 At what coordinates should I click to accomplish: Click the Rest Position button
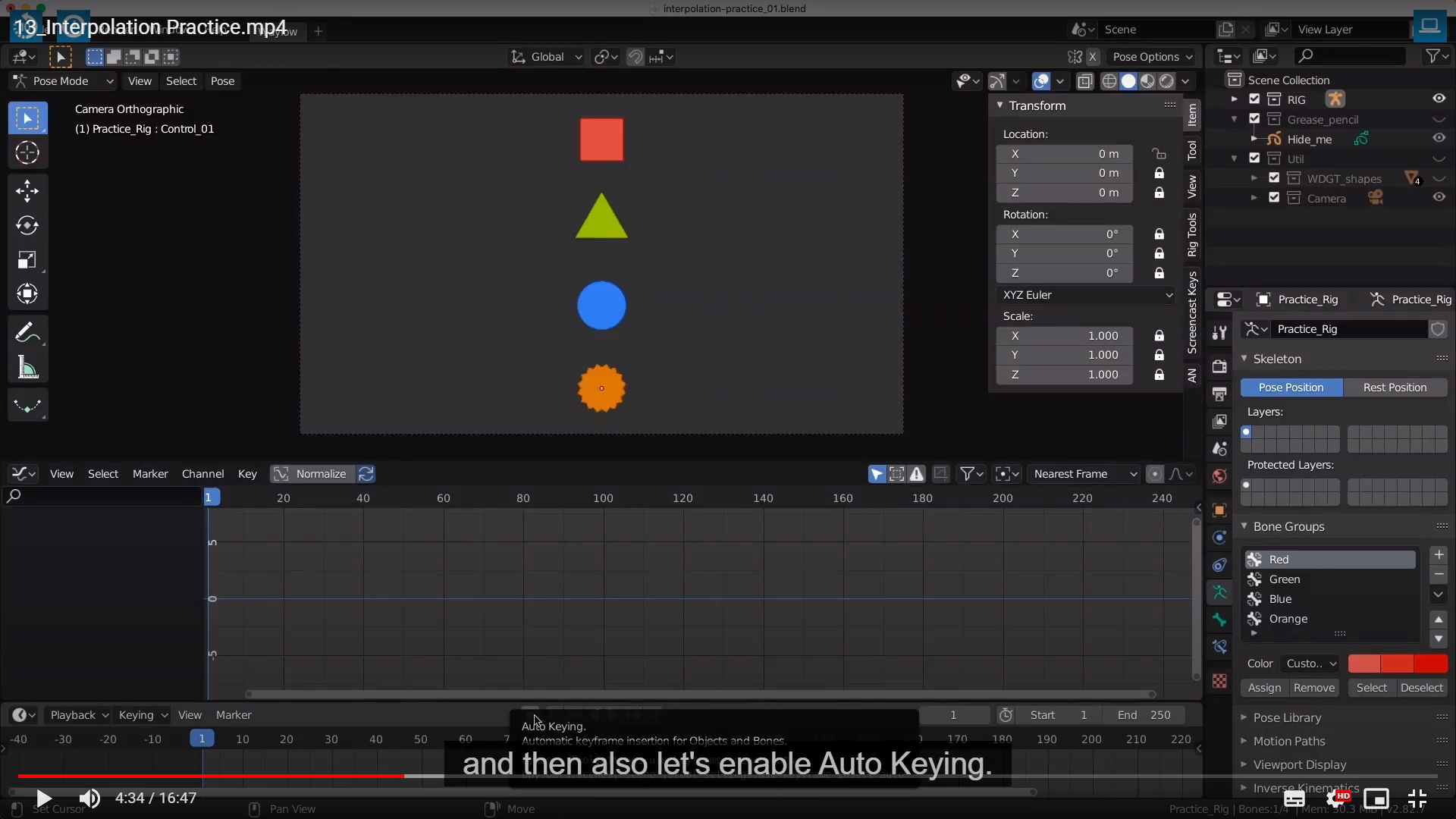[x=1394, y=388]
